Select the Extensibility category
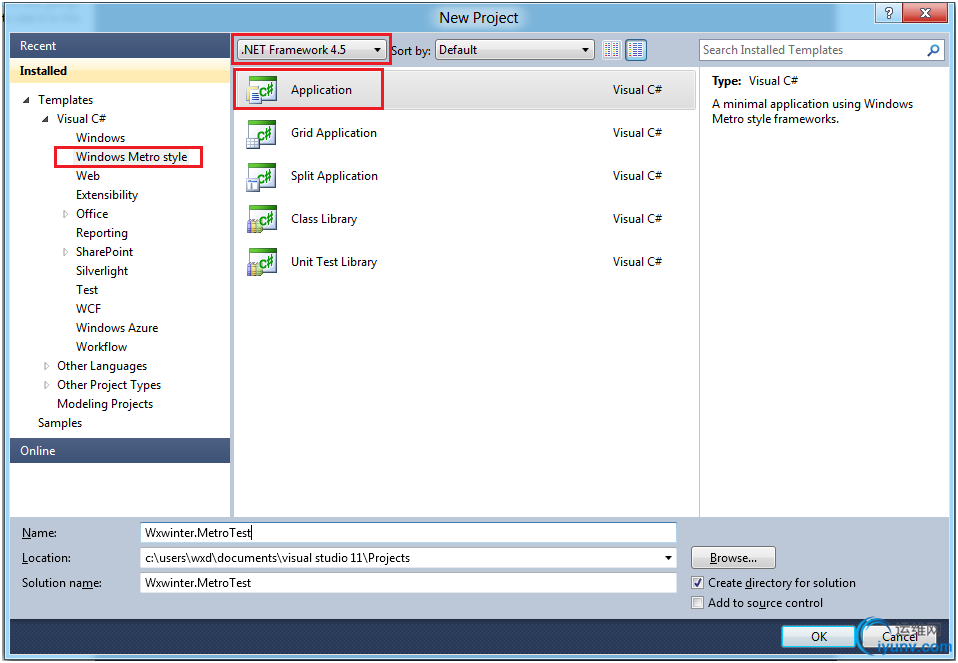The width and height of the screenshot is (958, 663). pyautogui.click(x=107, y=195)
